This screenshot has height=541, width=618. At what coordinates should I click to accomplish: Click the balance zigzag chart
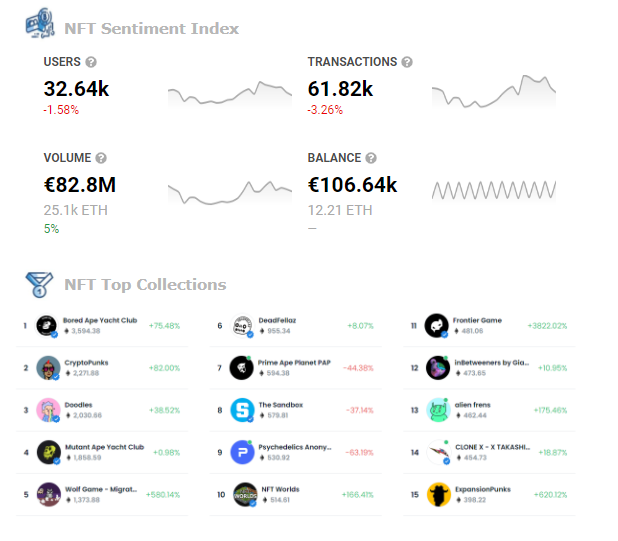(x=494, y=190)
